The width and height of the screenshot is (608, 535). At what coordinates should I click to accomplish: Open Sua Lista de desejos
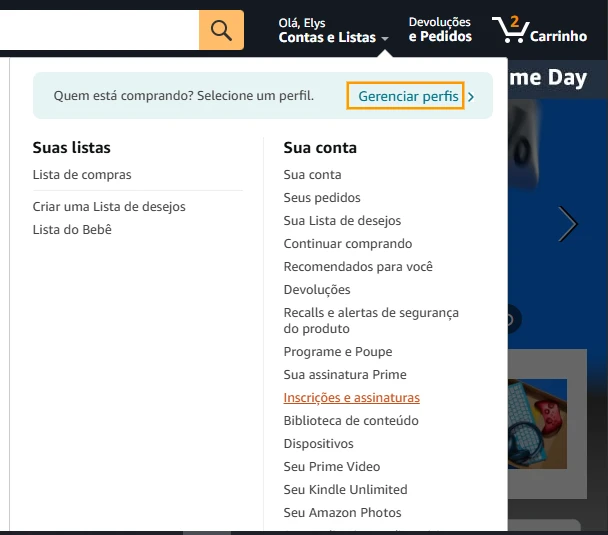342,221
